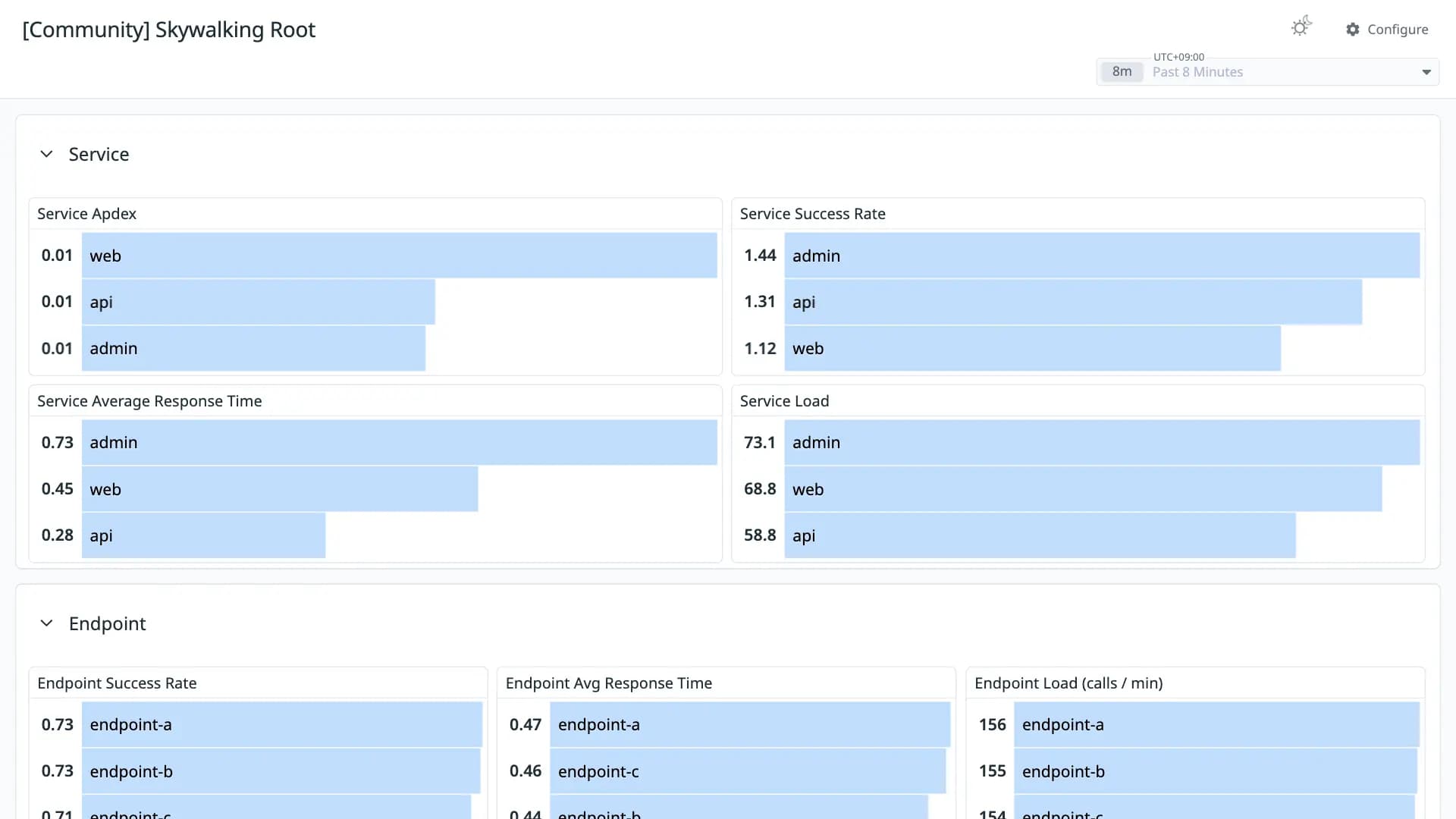Click the Service Load widget title
The height and width of the screenshot is (819, 1456).
[x=784, y=401]
